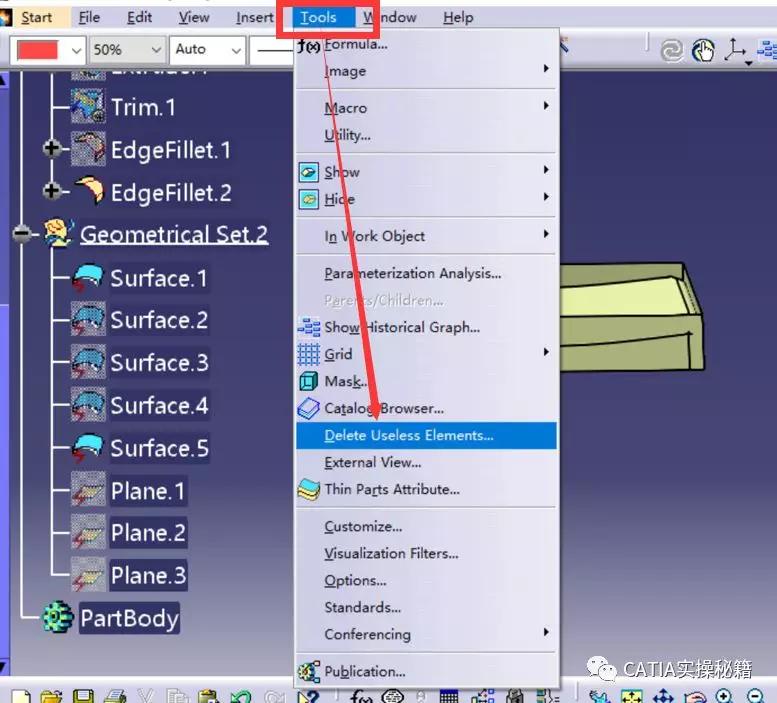Click the red color swatch
This screenshot has height=703, width=777.
tap(37, 50)
